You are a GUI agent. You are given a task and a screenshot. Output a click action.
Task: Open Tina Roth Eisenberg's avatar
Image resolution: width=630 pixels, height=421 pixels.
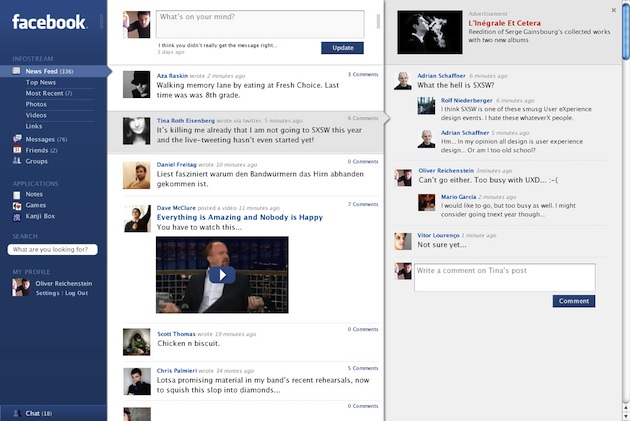137,131
